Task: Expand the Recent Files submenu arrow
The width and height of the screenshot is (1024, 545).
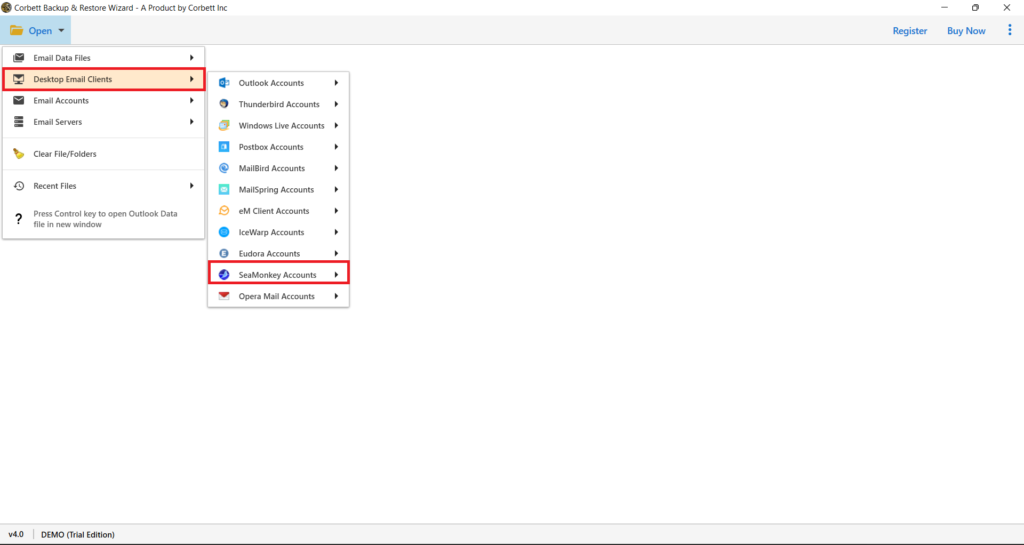Action: pyautogui.click(x=191, y=186)
